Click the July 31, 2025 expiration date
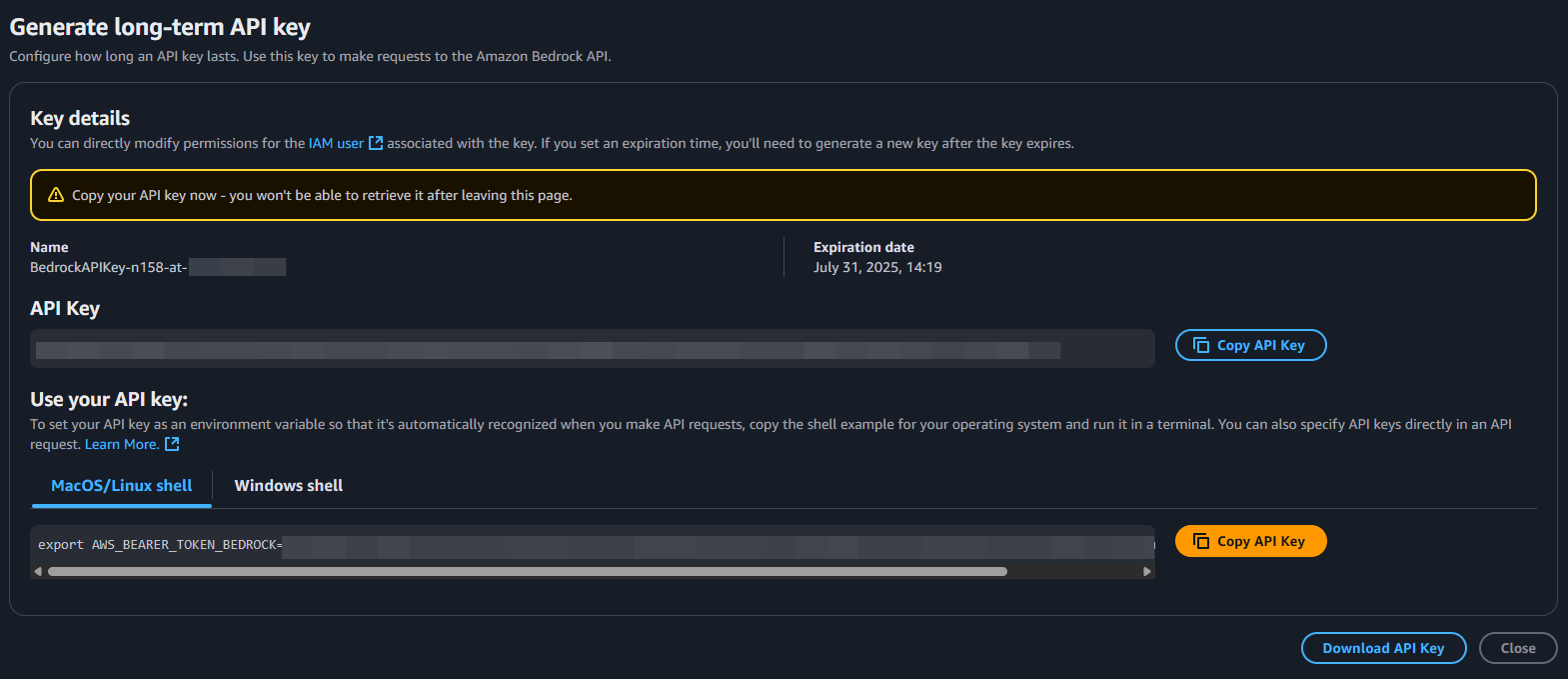 877,267
